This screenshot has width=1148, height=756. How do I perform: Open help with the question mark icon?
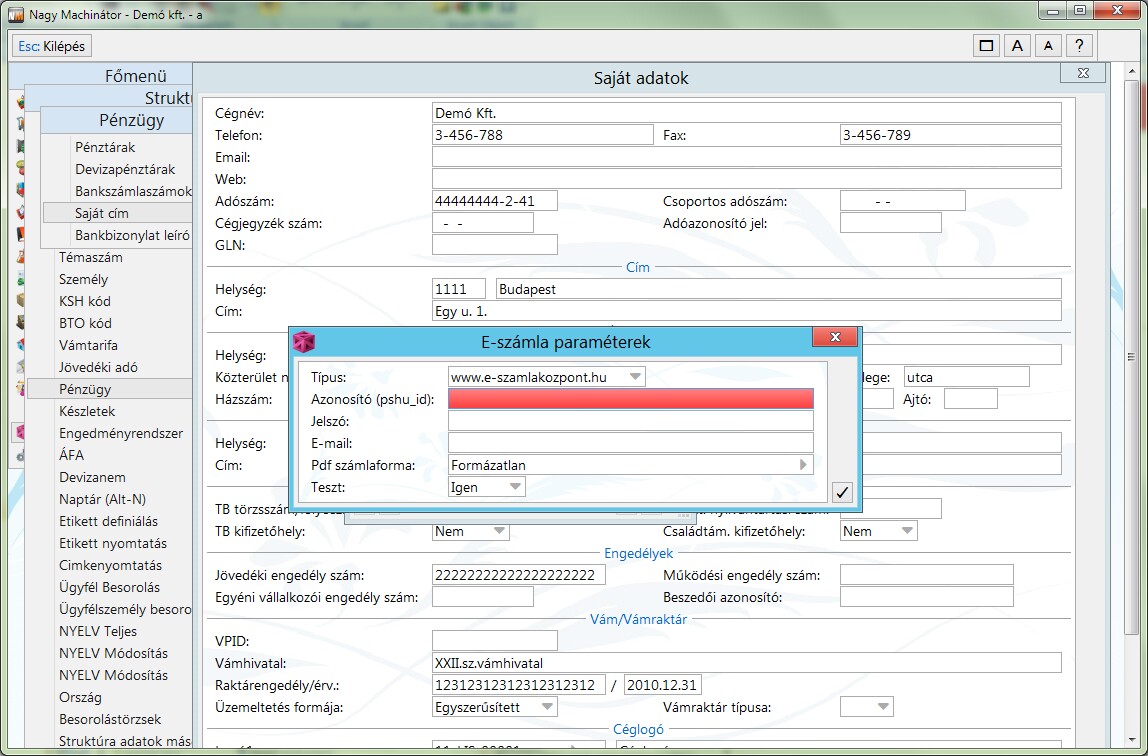(1078, 46)
